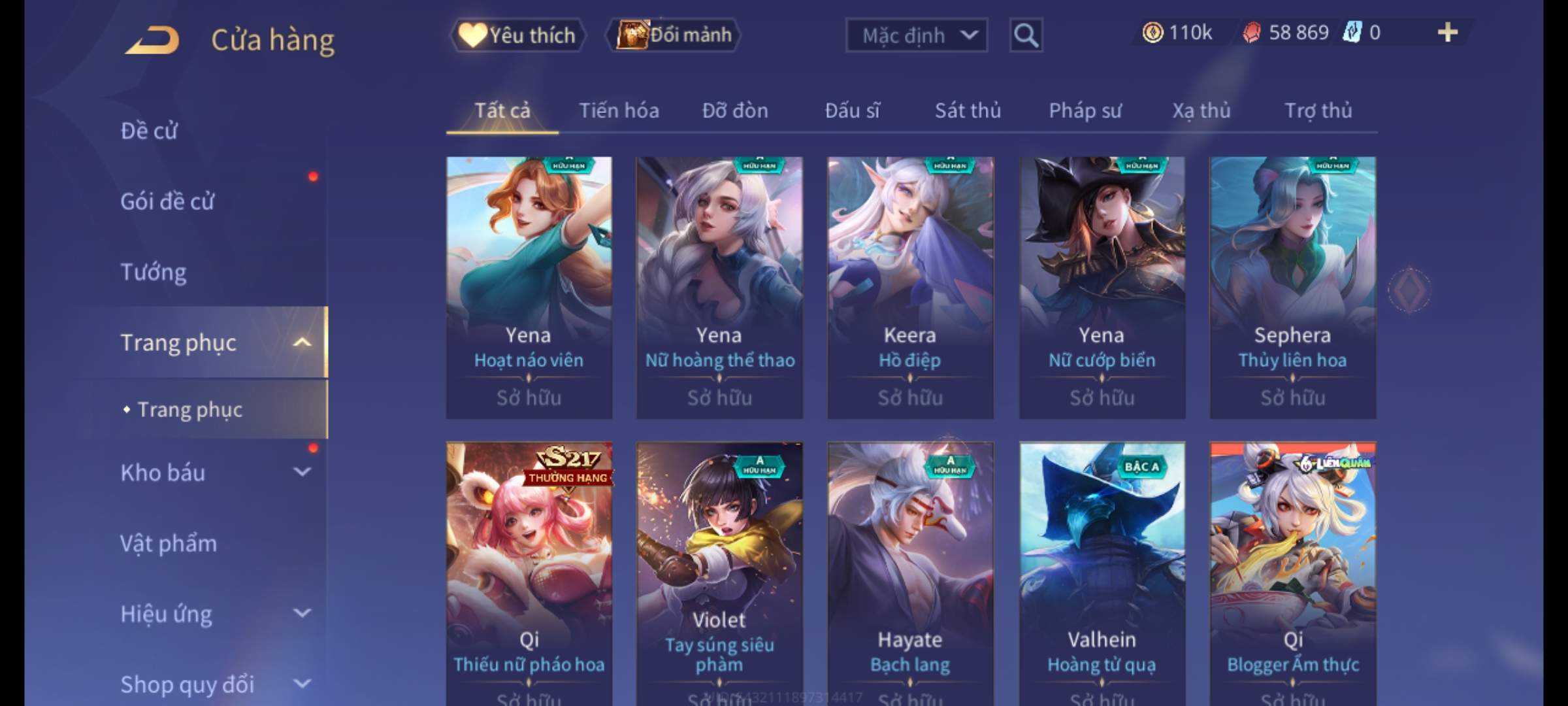
Task: Expand the Kho báu sidebar section
Action: [302, 472]
